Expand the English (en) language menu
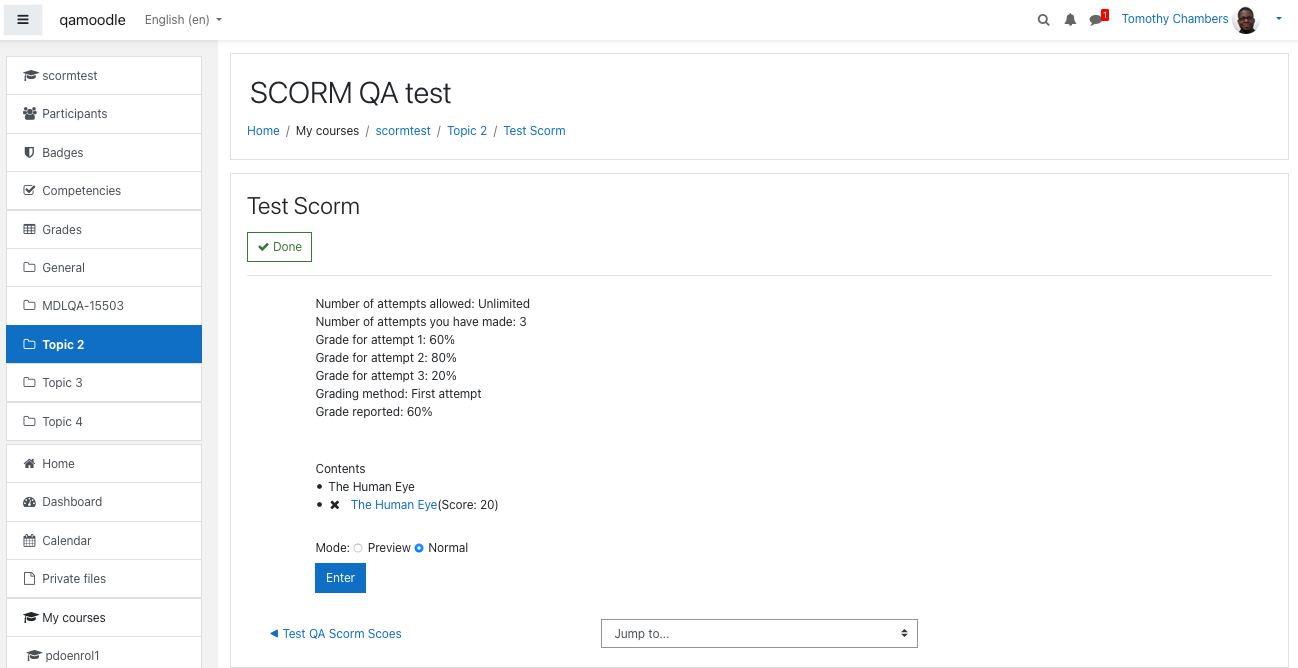 (x=184, y=20)
